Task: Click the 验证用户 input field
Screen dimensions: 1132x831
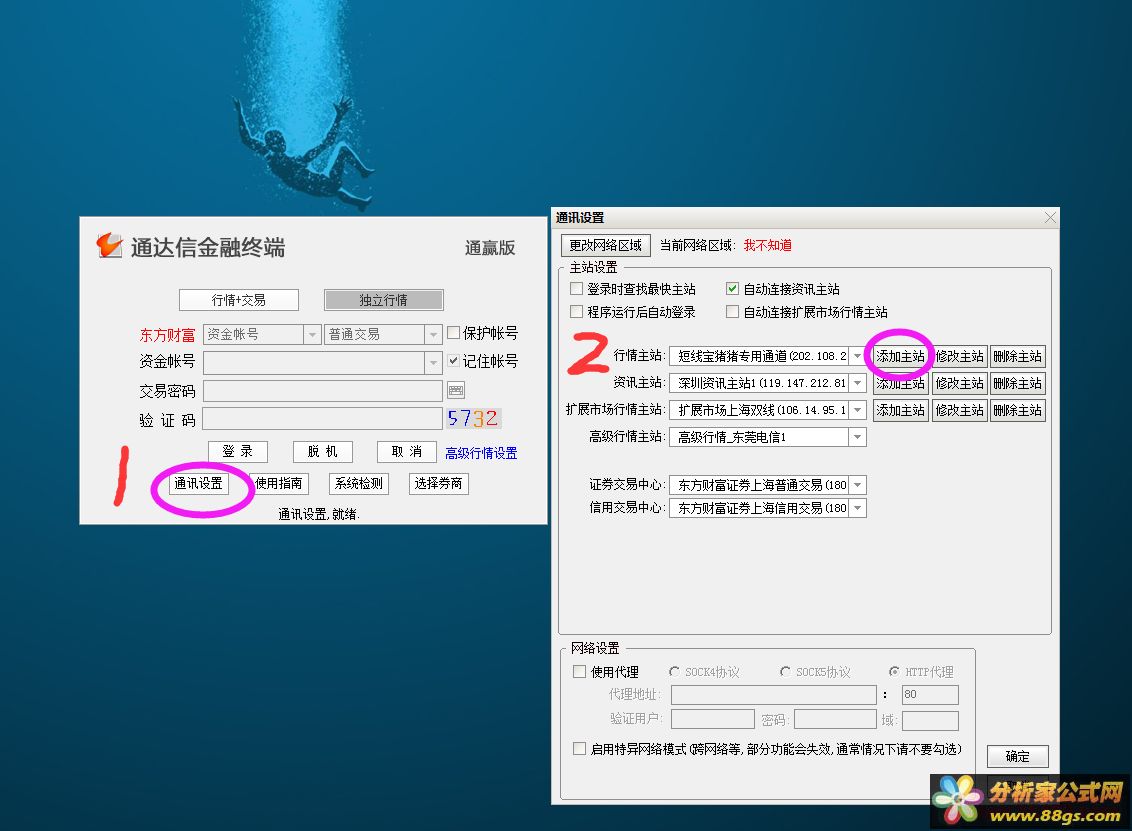Action: pos(713,719)
